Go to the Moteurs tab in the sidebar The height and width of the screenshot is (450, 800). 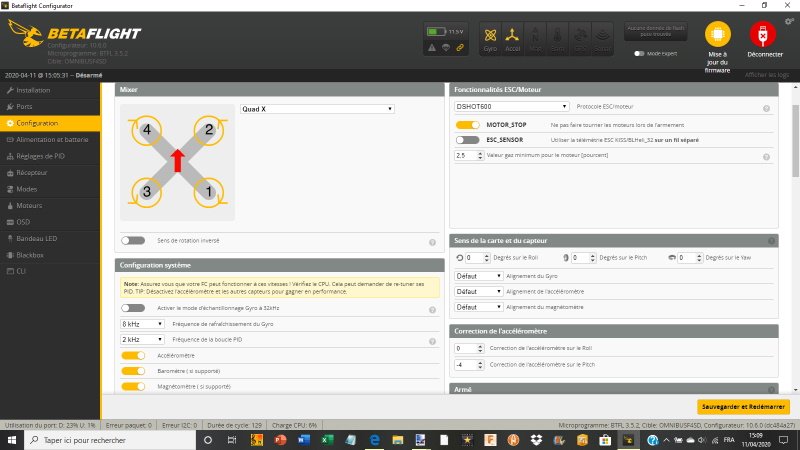click(30, 204)
